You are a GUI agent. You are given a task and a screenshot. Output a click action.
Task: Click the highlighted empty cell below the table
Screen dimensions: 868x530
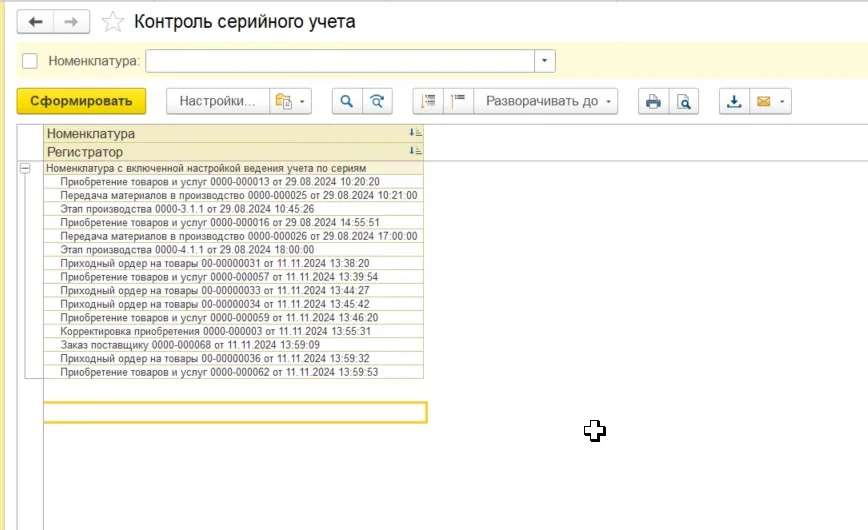pyautogui.click(x=235, y=413)
